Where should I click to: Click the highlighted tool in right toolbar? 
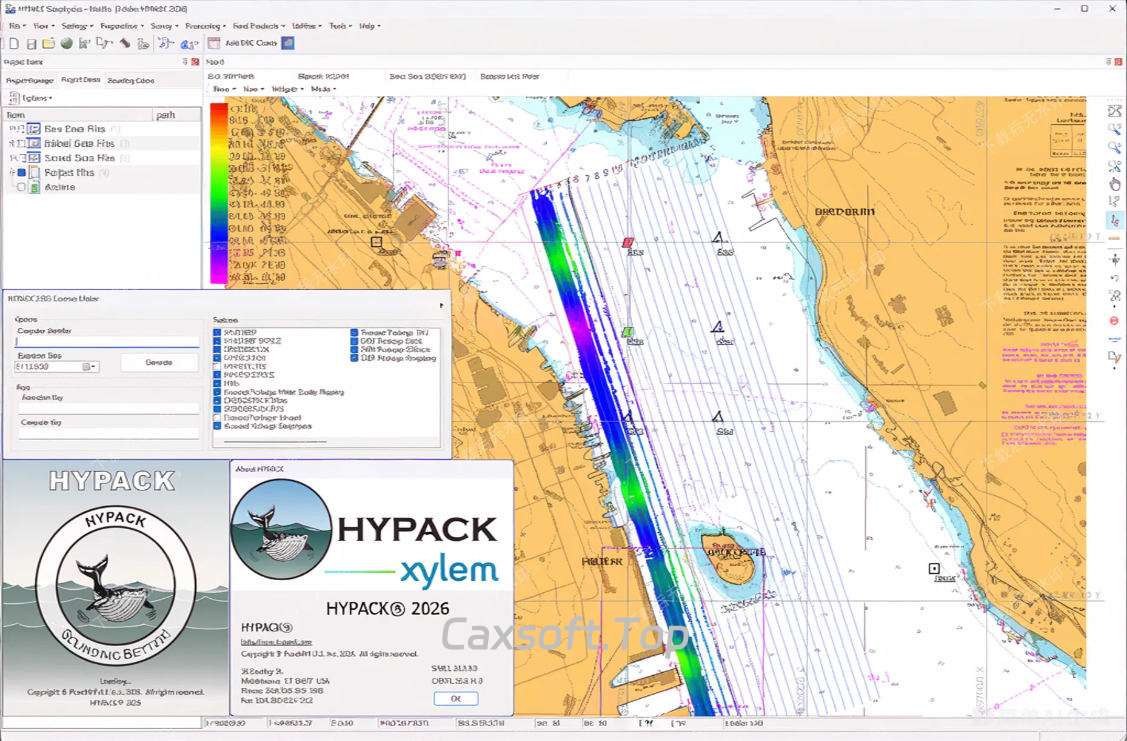(1114, 220)
